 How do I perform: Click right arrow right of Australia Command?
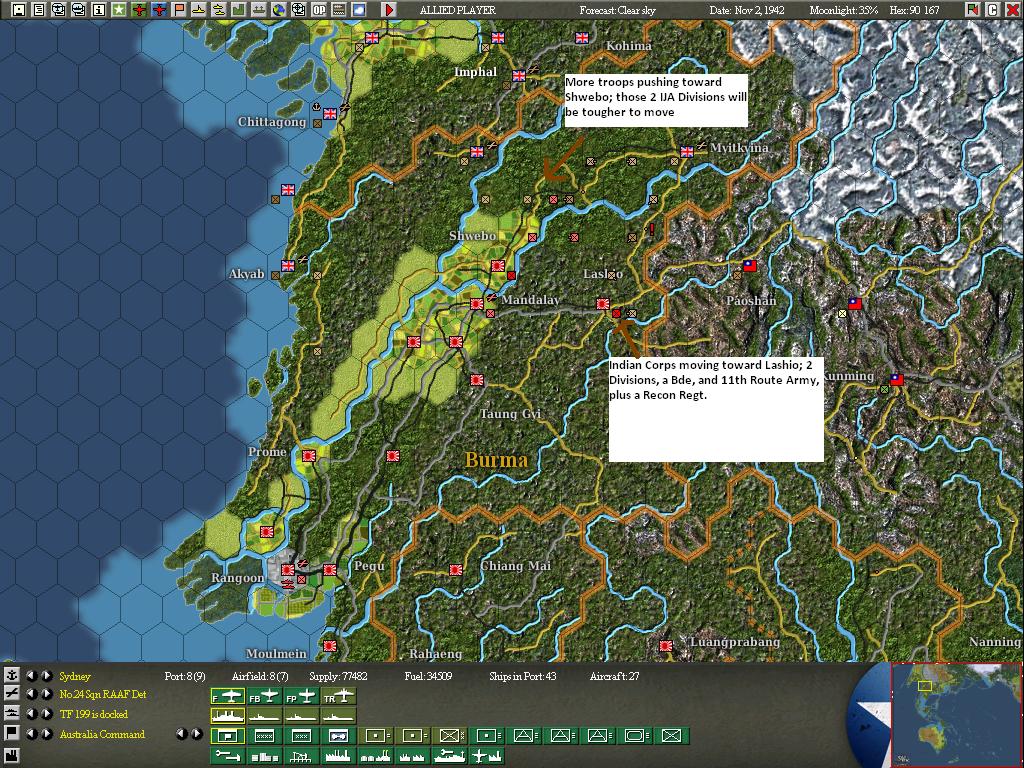point(197,734)
